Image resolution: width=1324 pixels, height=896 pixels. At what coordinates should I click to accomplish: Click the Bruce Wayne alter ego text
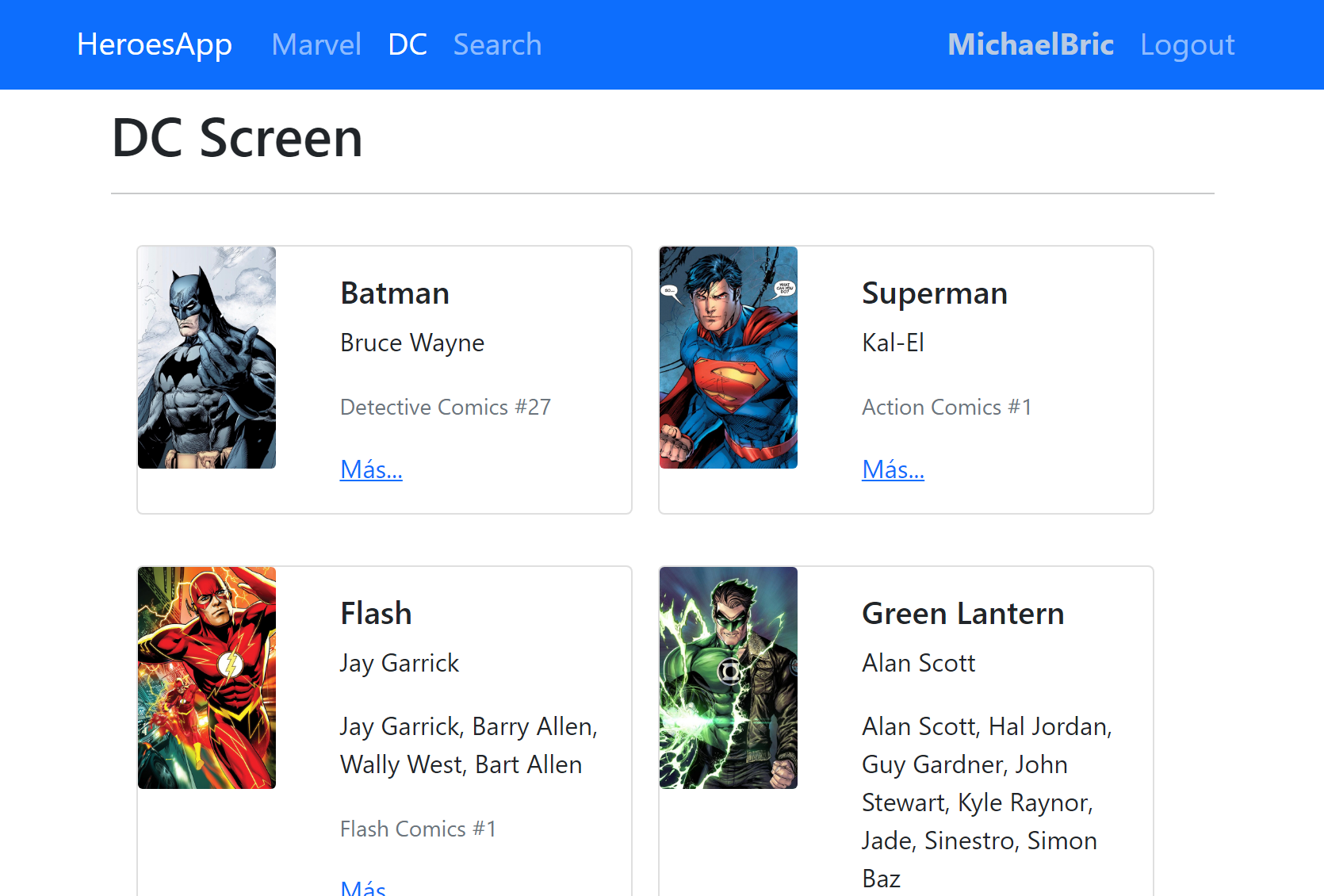(412, 343)
